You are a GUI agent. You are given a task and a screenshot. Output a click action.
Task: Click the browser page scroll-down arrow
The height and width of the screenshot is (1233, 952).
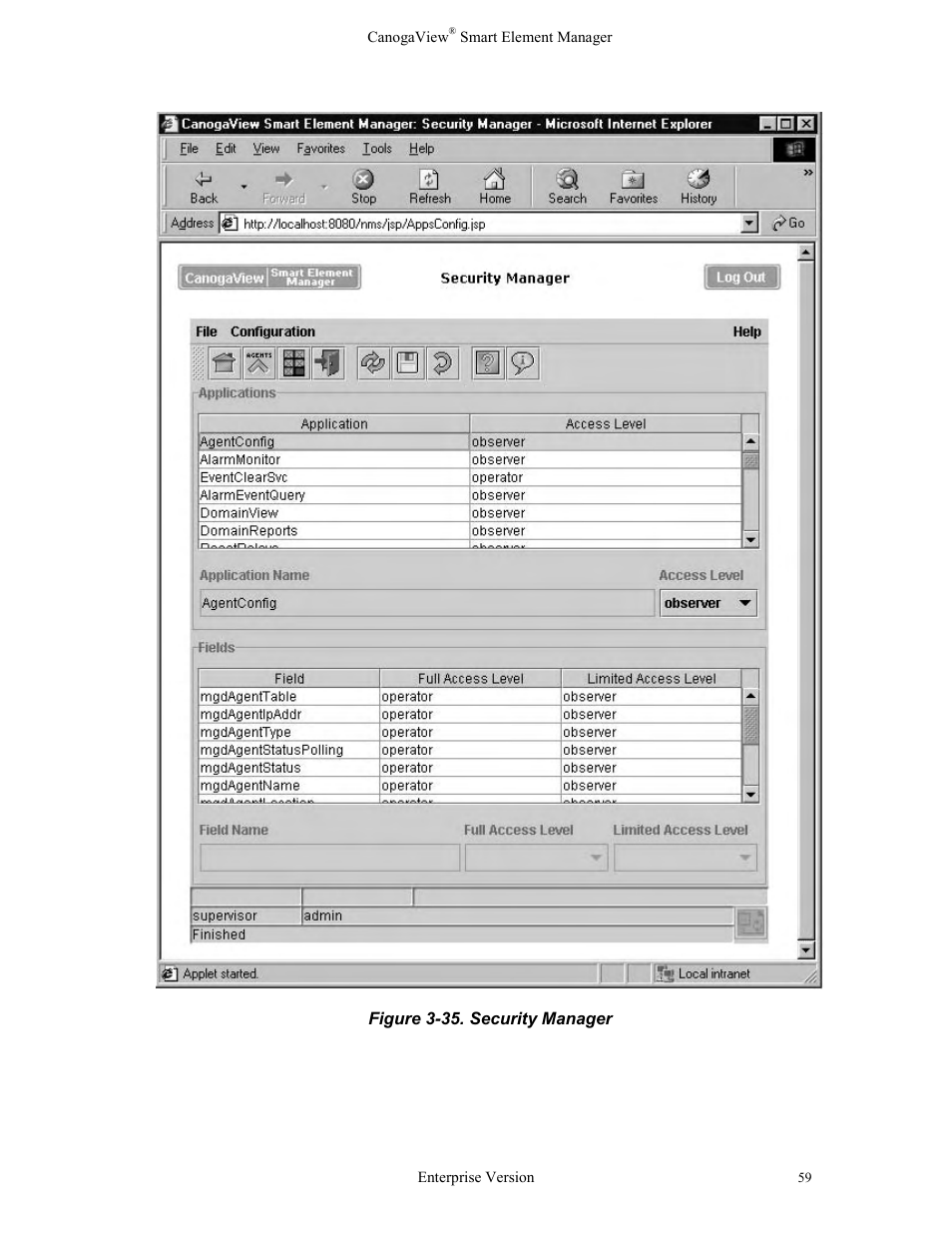[806, 951]
